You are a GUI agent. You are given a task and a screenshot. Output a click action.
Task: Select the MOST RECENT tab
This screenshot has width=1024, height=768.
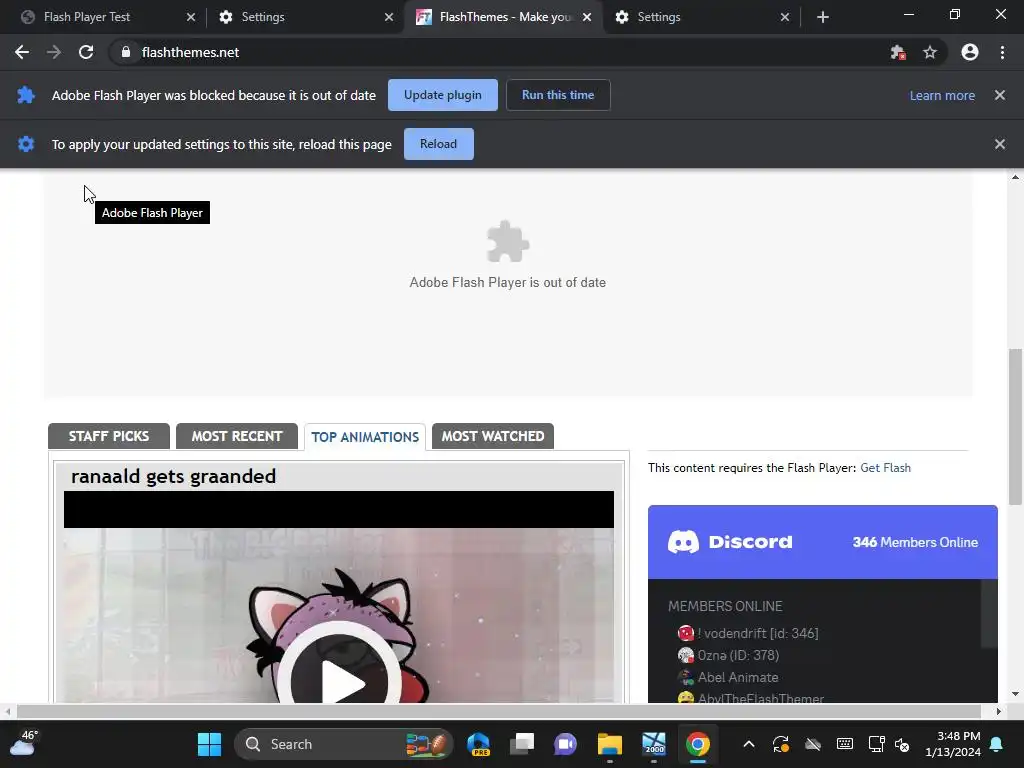click(236, 436)
